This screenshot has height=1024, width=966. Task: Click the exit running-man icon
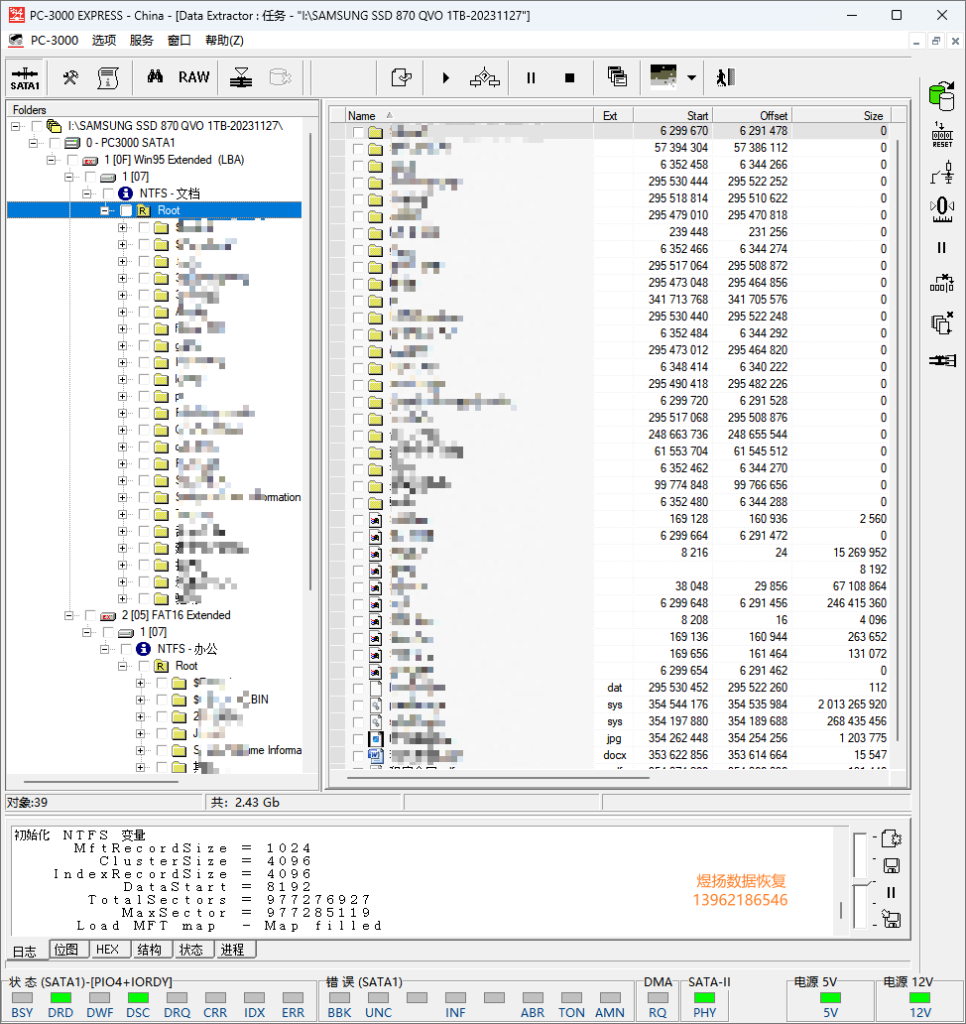pyautogui.click(x=726, y=77)
